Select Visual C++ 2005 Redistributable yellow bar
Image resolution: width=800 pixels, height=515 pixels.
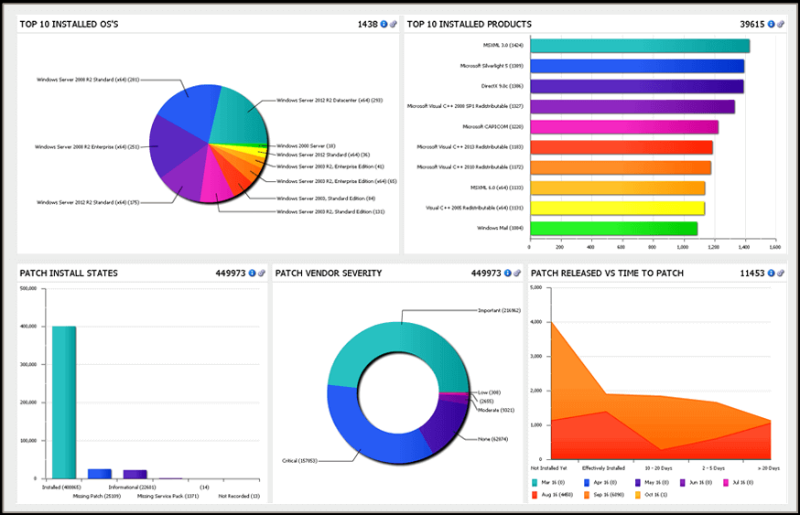pyautogui.click(x=617, y=208)
